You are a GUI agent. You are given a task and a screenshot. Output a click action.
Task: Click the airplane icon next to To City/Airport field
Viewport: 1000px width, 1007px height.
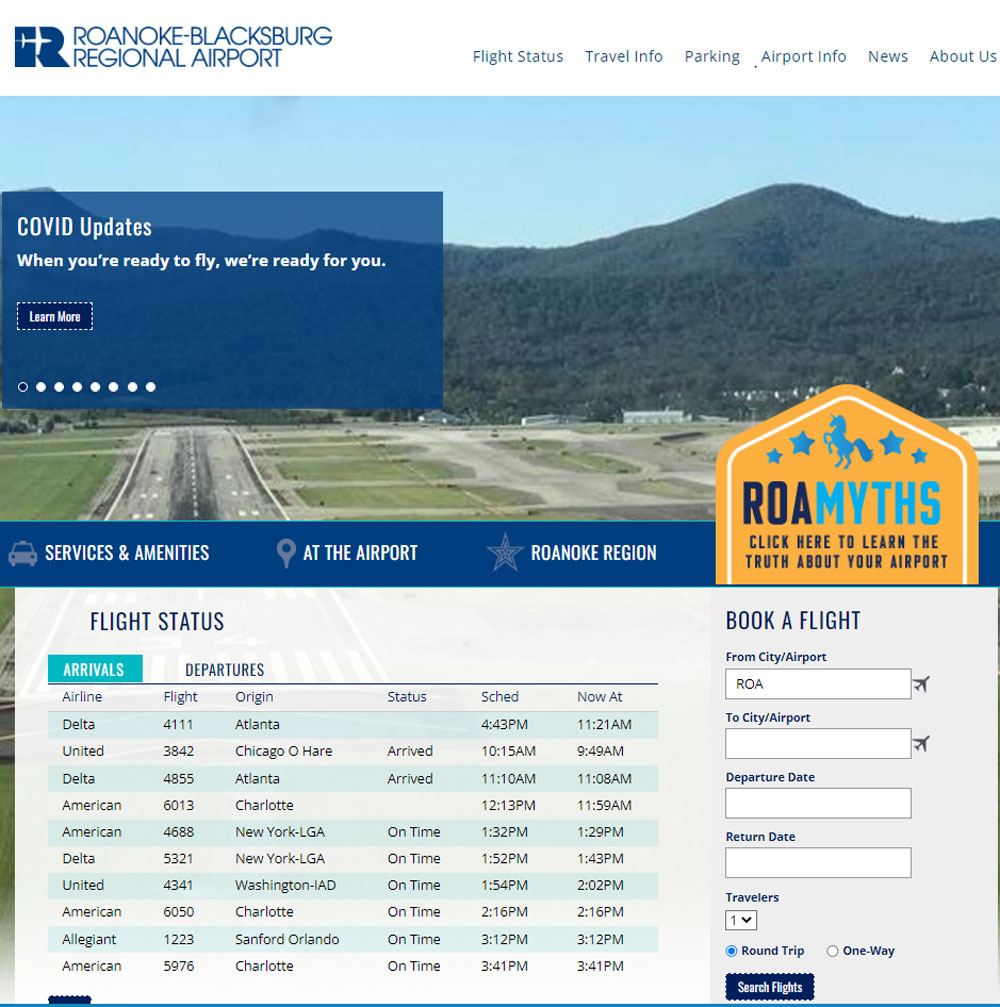point(922,744)
